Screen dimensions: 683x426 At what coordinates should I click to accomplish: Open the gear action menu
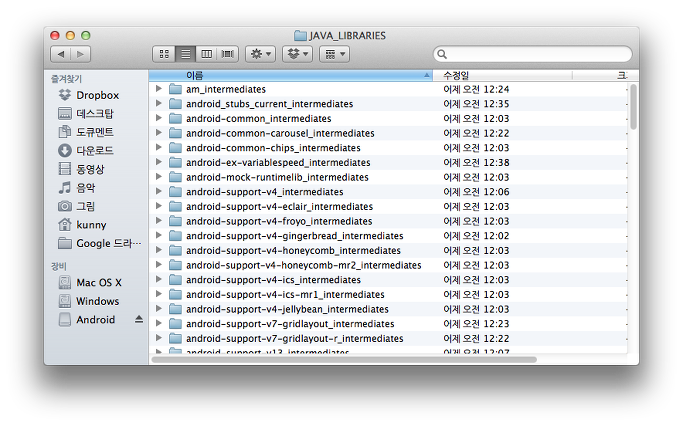pos(260,54)
